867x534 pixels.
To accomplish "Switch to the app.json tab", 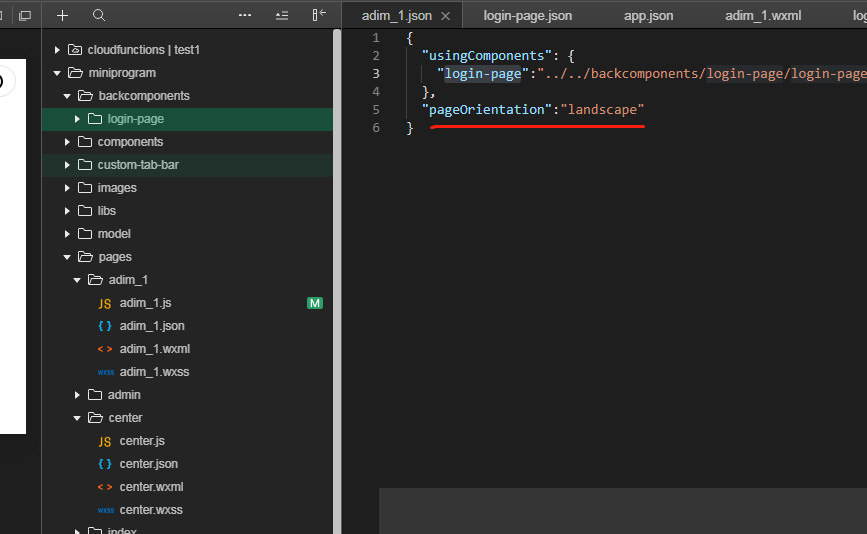I will click(x=648, y=16).
